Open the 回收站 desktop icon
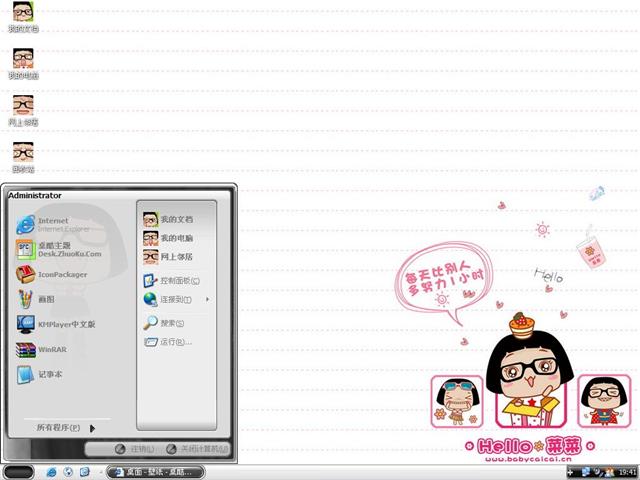640x480 pixels. click(x=23, y=157)
